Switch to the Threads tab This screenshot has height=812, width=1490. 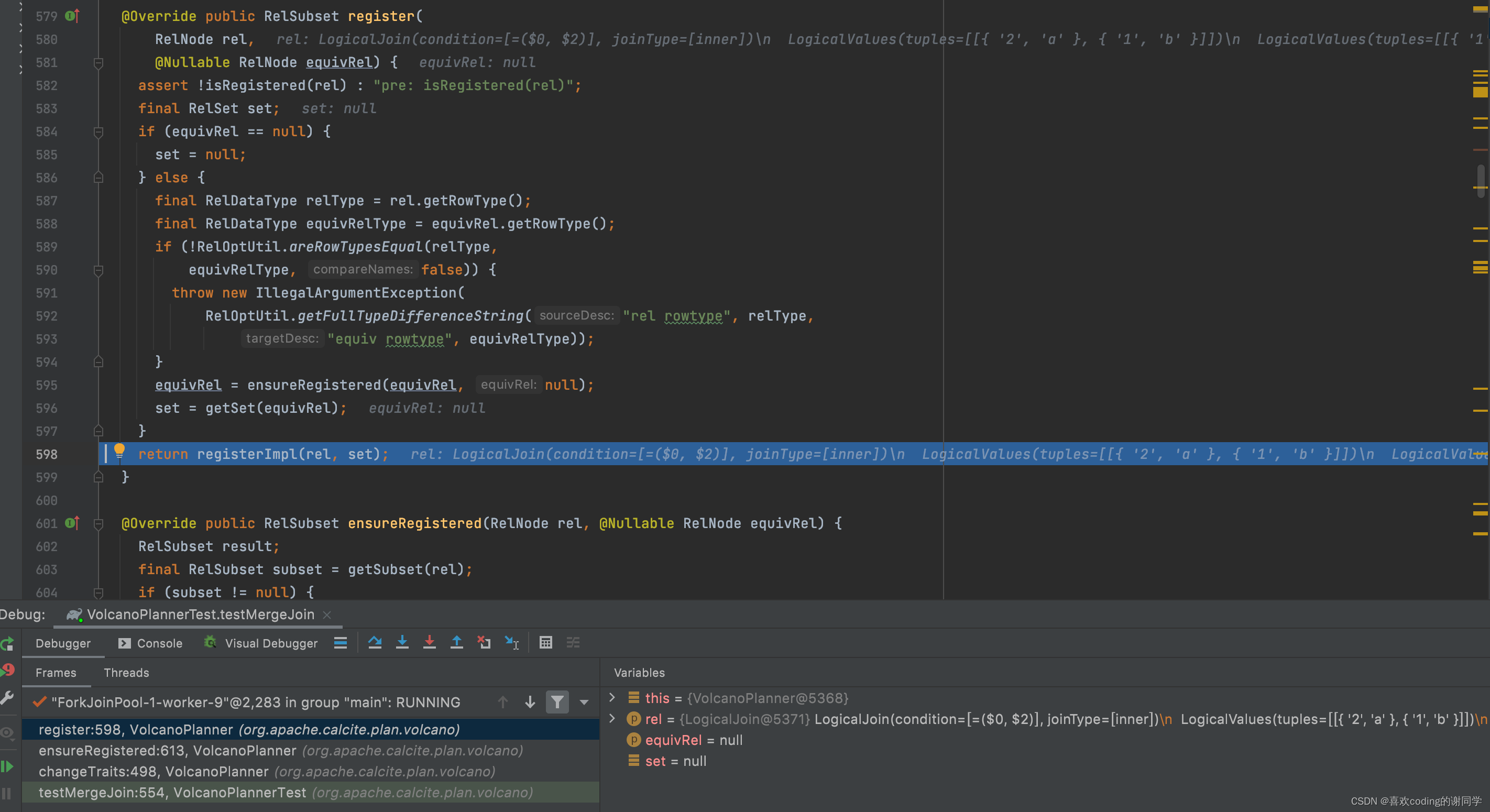[126, 673]
